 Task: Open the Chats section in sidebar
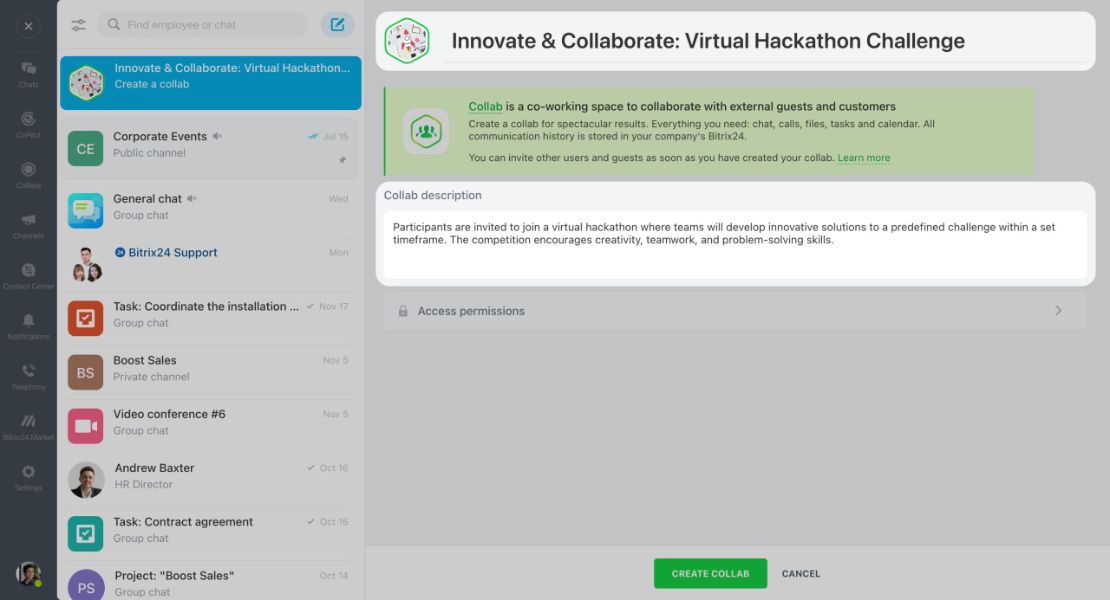coord(28,74)
